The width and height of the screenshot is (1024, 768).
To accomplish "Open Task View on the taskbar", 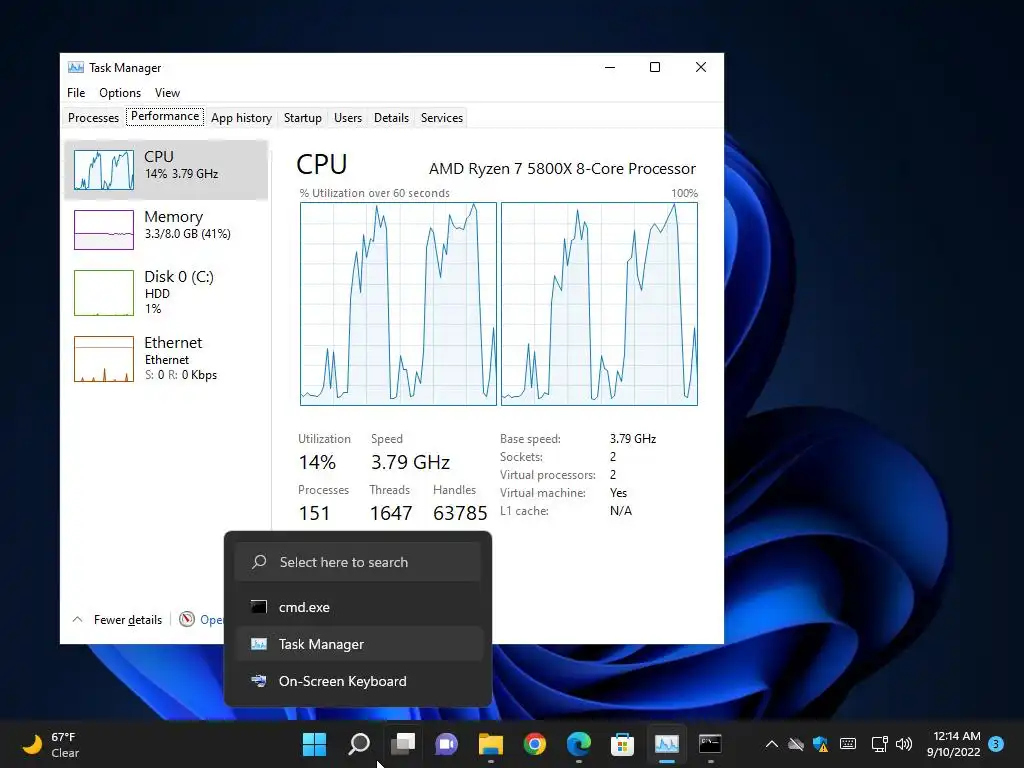I will coord(403,744).
